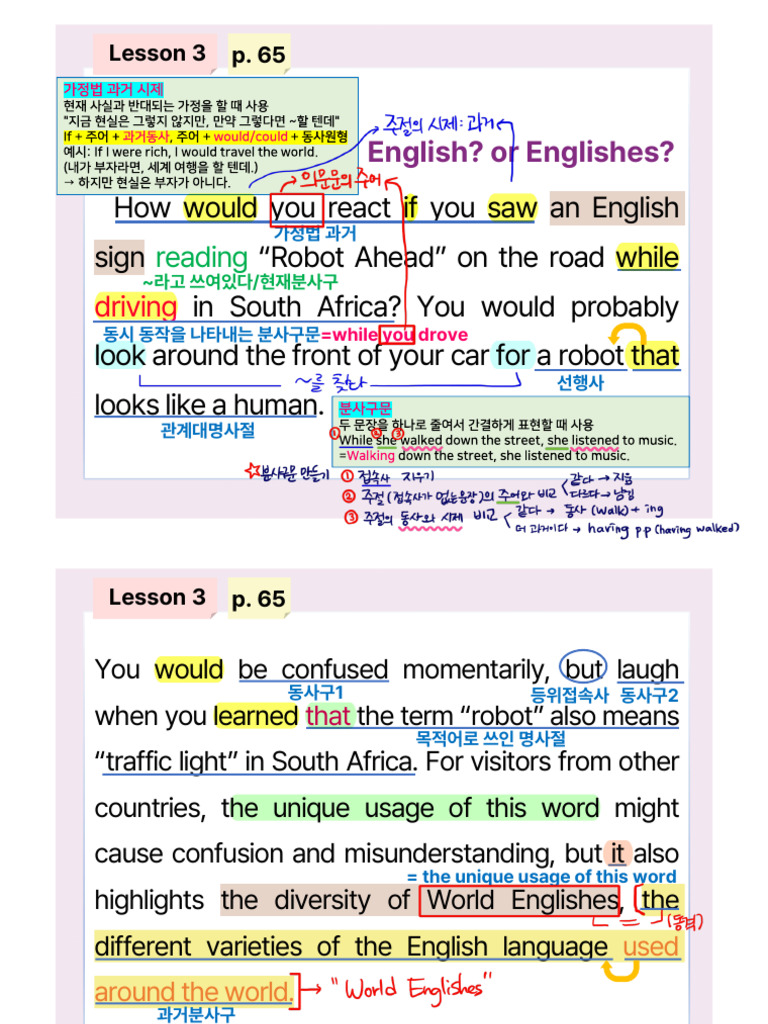This screenshot has height=1024, width=768.
Task: Select the yellow-highlighted word "saw"
Action: [512, 208]
